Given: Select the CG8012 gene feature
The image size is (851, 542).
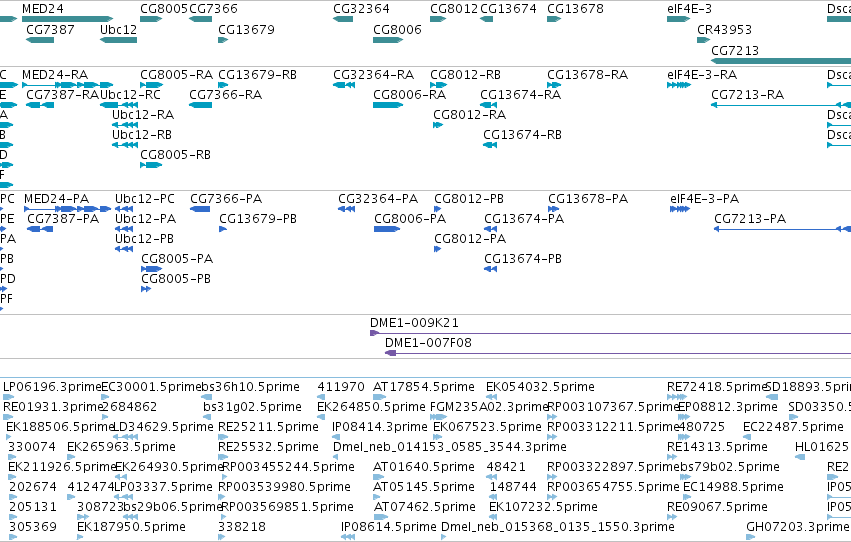Looking at the screenshot, I should pyautogui.click(x=438, y=19).
